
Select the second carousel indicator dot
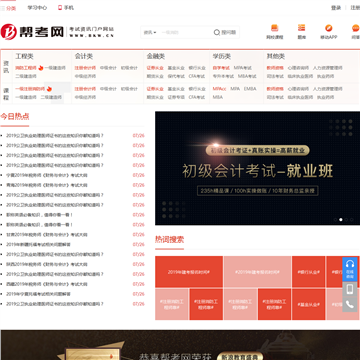click(341, 220)
